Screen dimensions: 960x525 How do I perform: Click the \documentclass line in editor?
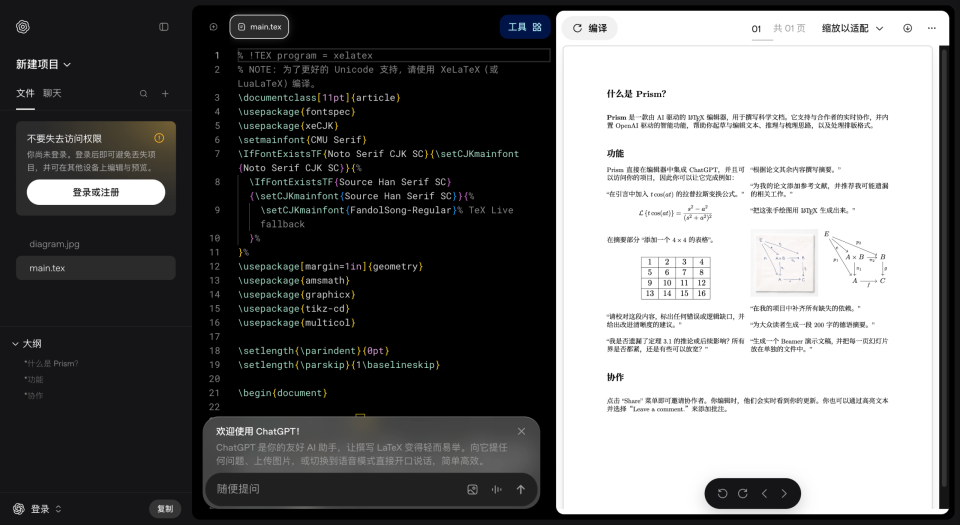(x=319, y=97)
